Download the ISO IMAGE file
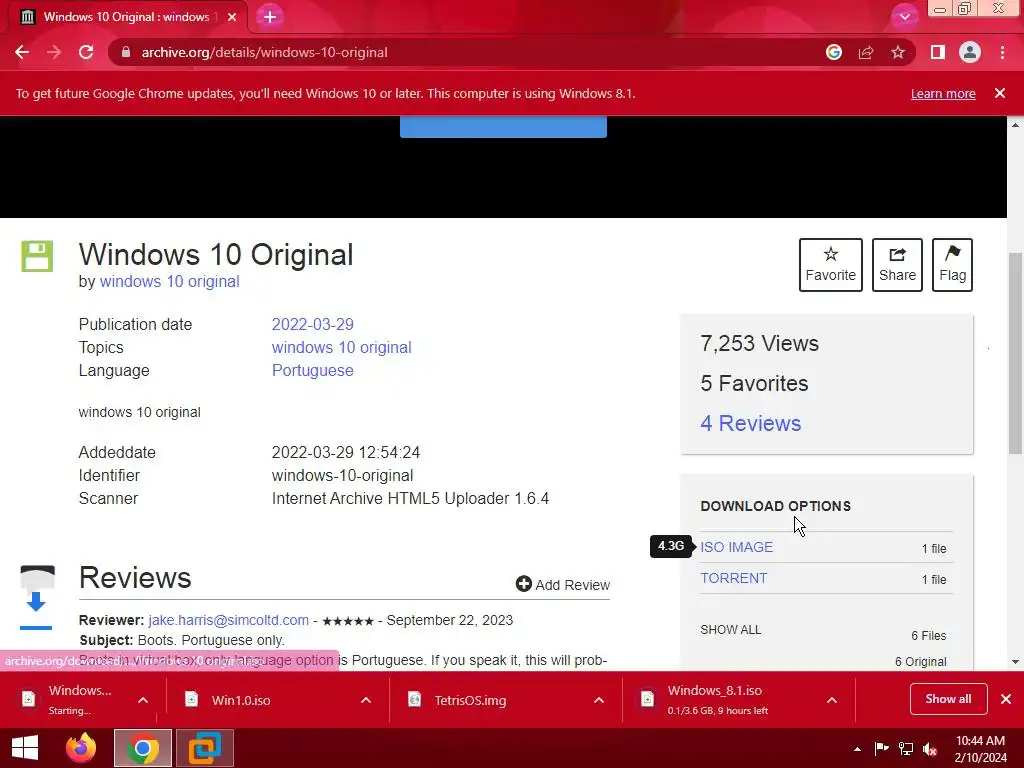The image size is (1024, 768). pyautogui.click(x=736, y=547)
